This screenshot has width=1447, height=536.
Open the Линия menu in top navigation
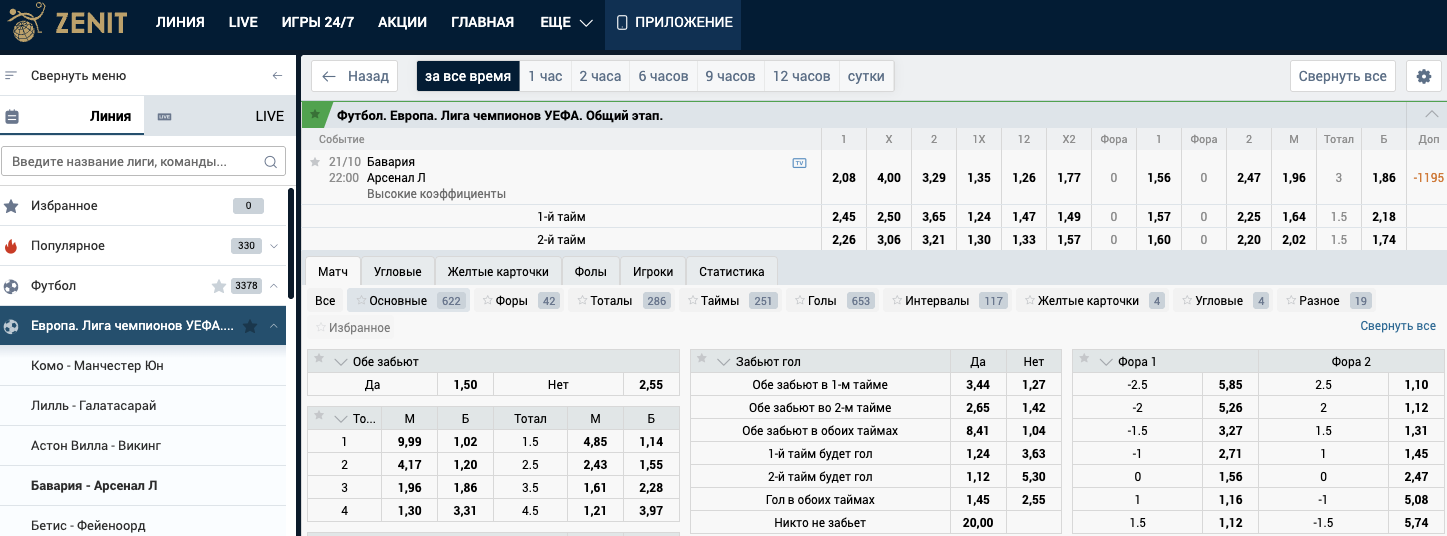pyautogui.click(x=180, y=22)
